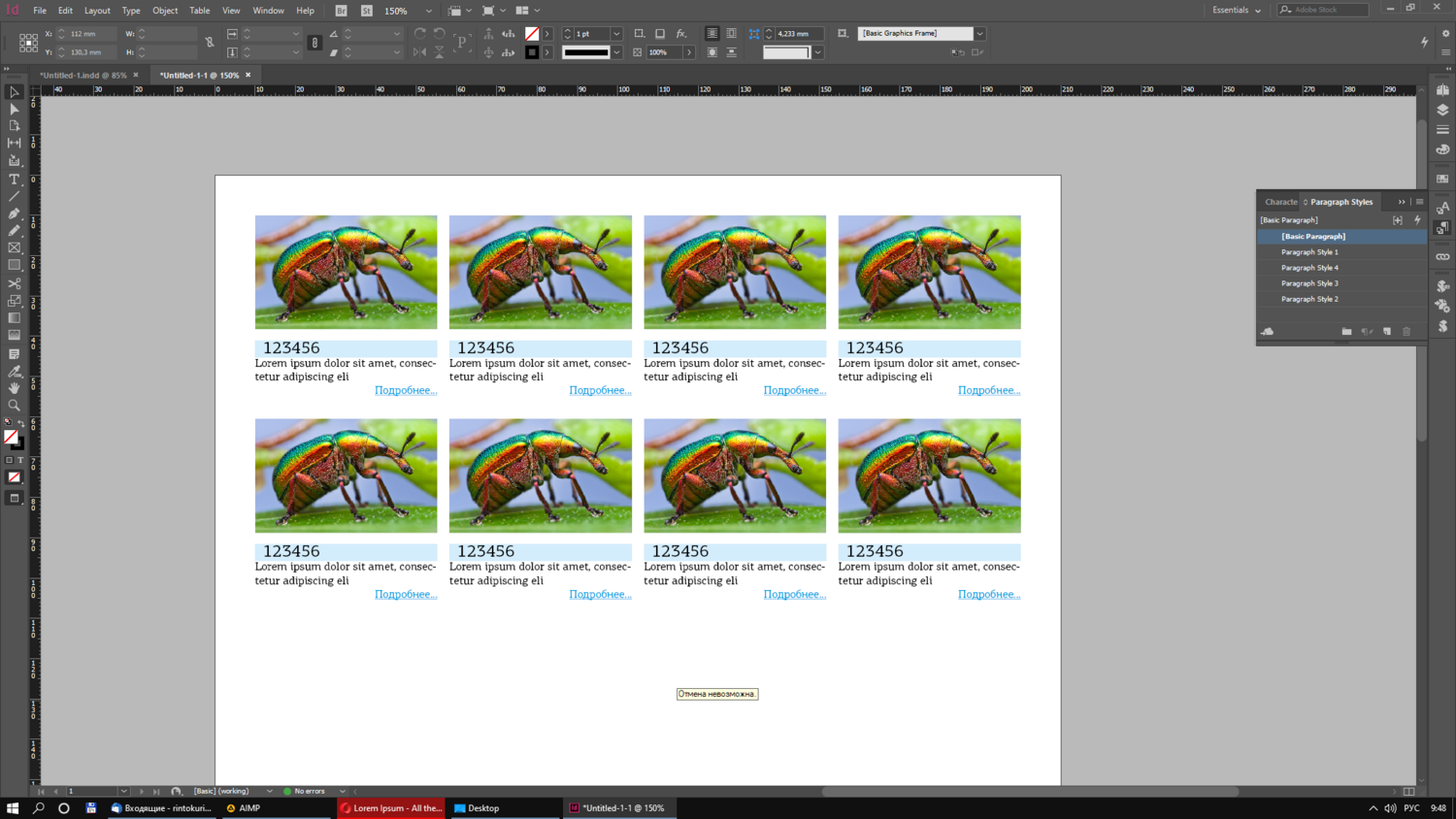The width and height of the screenshot is (1456, 819).
Task: Activate the Zoom tool magnifier
Action: (14, 406)
